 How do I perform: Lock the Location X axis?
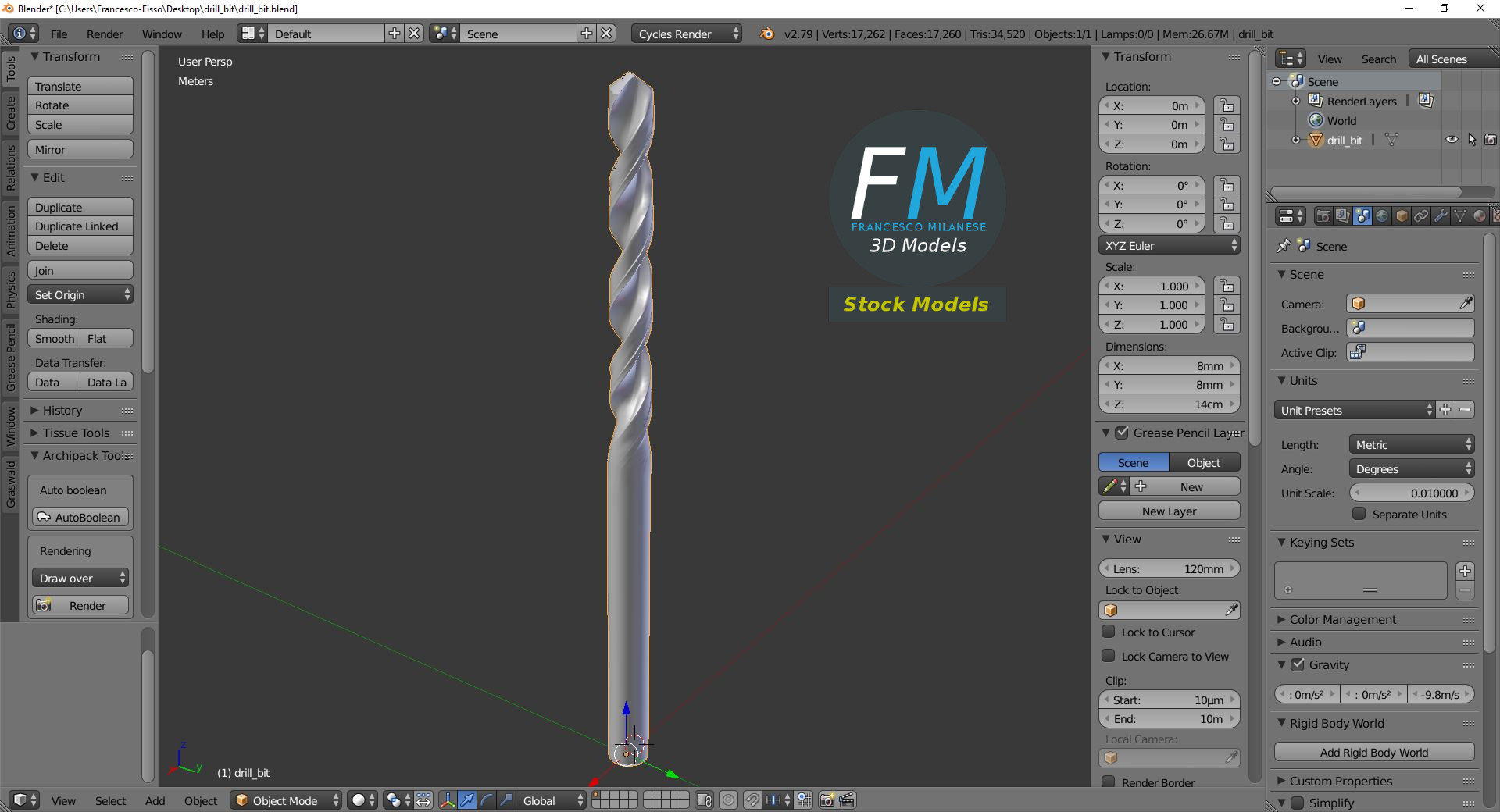[x=1227, y=105]
